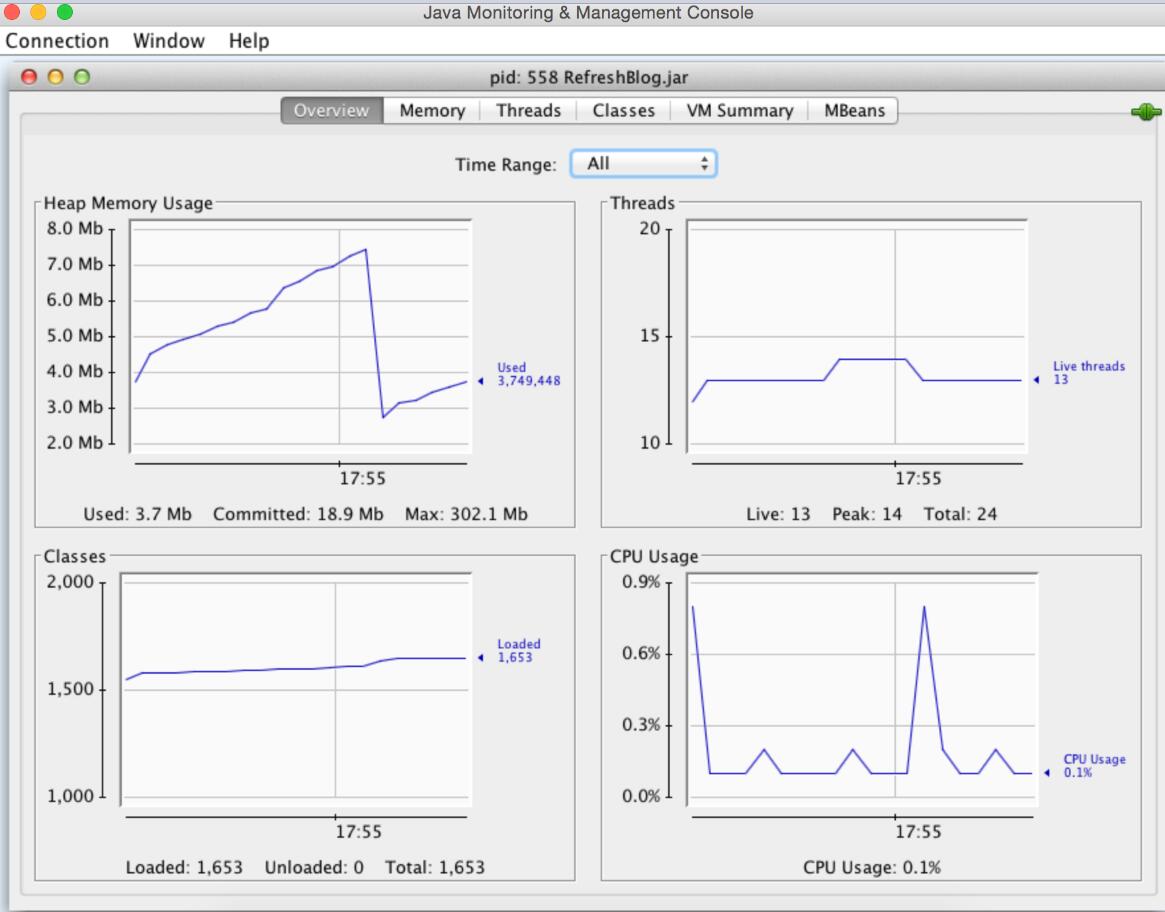1165x912 pixels.
Task: Select the Overview tab
Action: (331, 111)
